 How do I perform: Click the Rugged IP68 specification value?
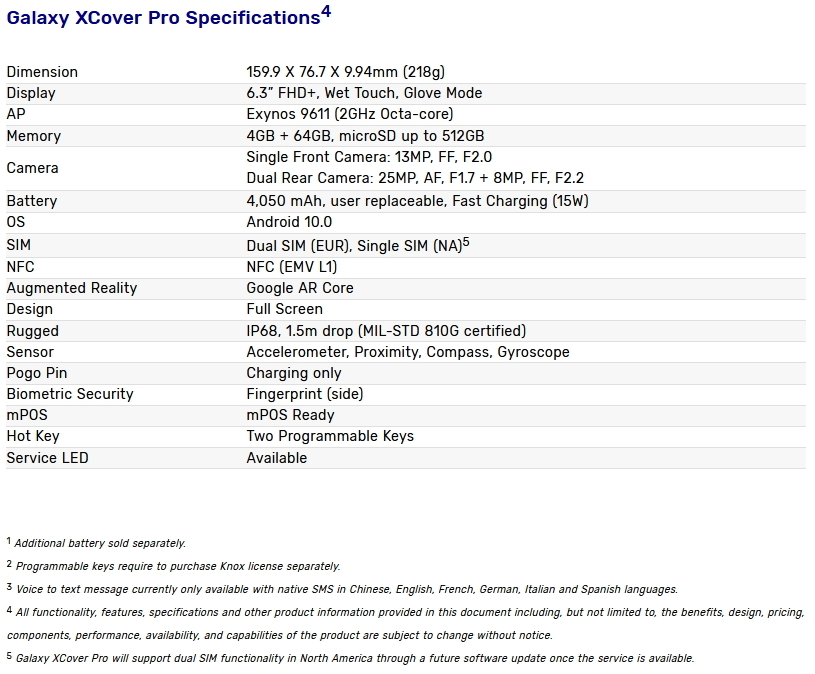(x=386, y=331)
